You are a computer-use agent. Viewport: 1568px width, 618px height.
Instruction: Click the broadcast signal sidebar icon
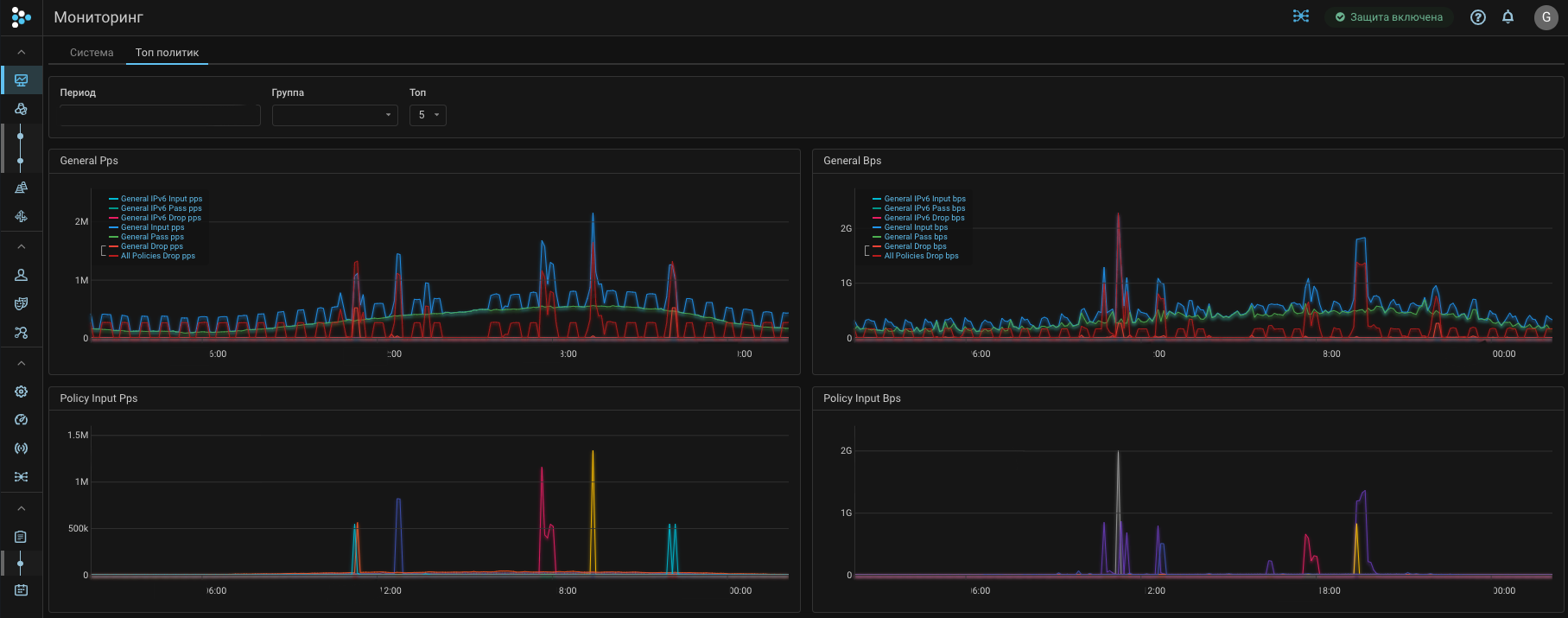pos(21,449)
